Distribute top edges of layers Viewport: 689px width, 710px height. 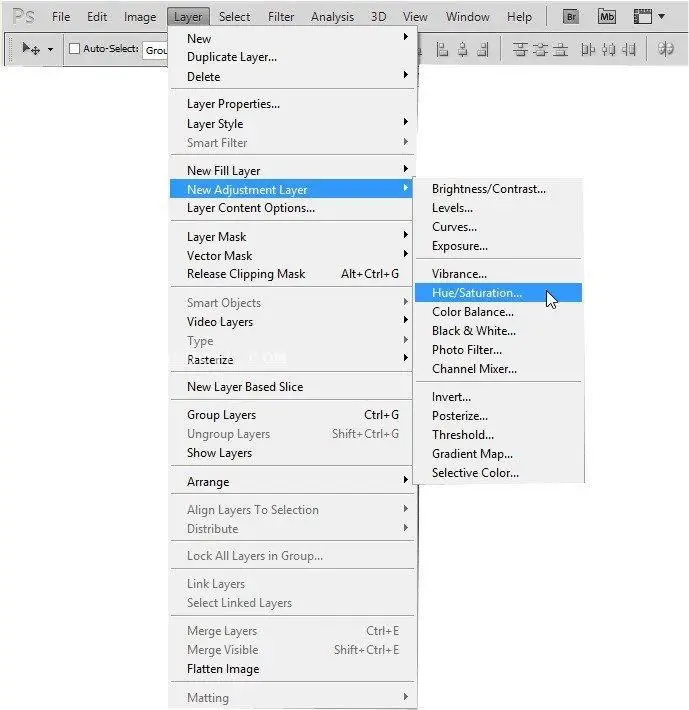point(520,49)
